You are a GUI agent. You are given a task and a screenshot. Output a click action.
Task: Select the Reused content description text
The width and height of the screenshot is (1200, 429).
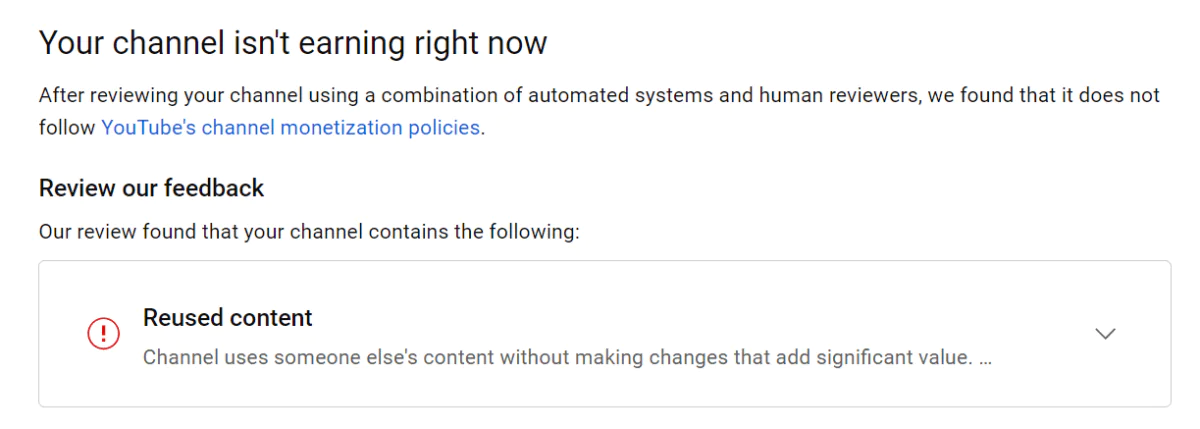556,357
